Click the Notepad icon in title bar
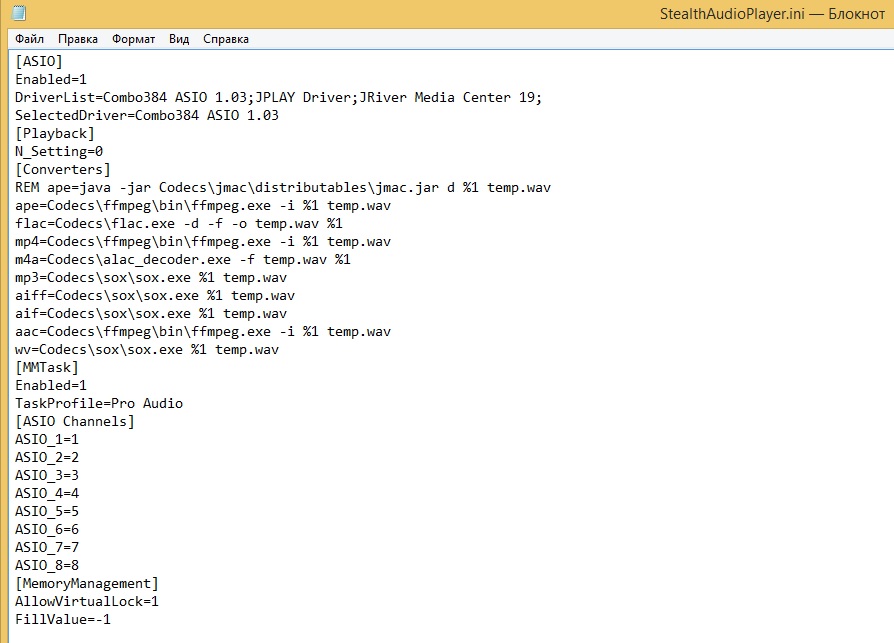The height and width of the screenshot is (643, 894). pos(19,13)
